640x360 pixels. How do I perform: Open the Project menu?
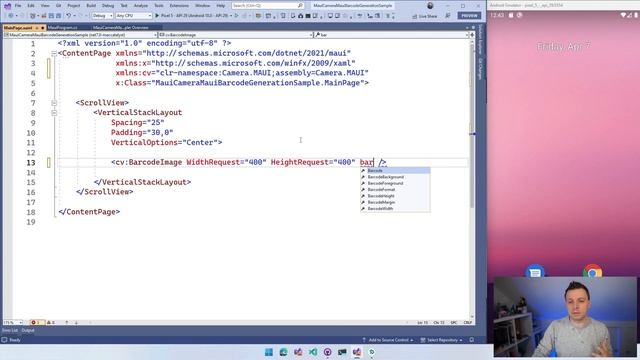pyautogui.click(x=73, y=6)
